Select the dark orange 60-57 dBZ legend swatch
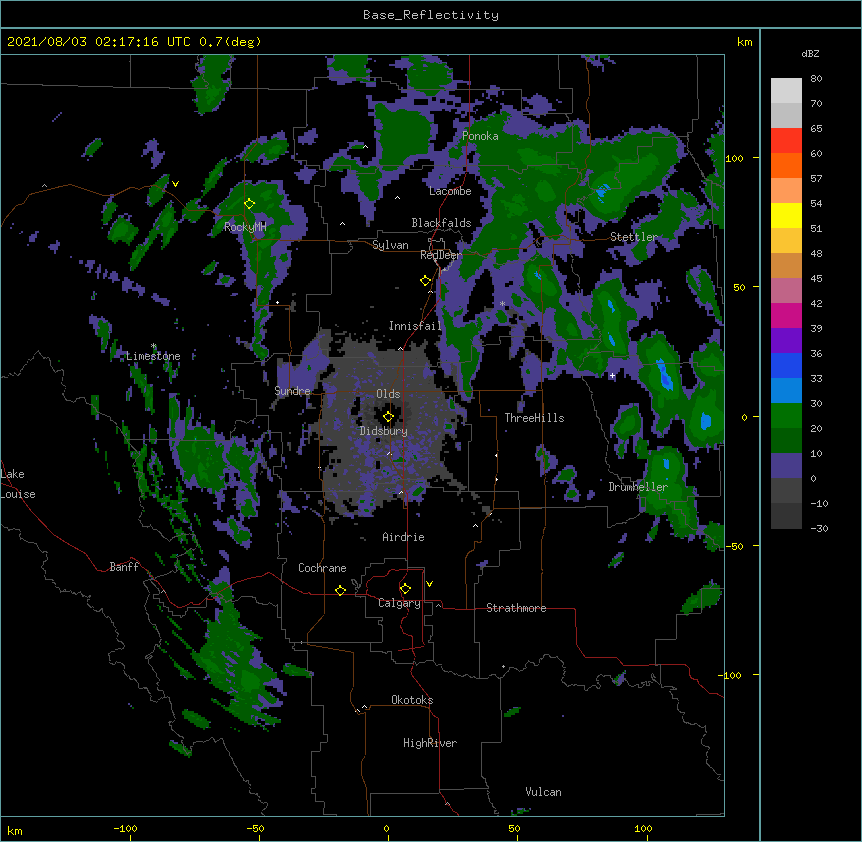The image size is (862, 842). [x=786, y=165]
